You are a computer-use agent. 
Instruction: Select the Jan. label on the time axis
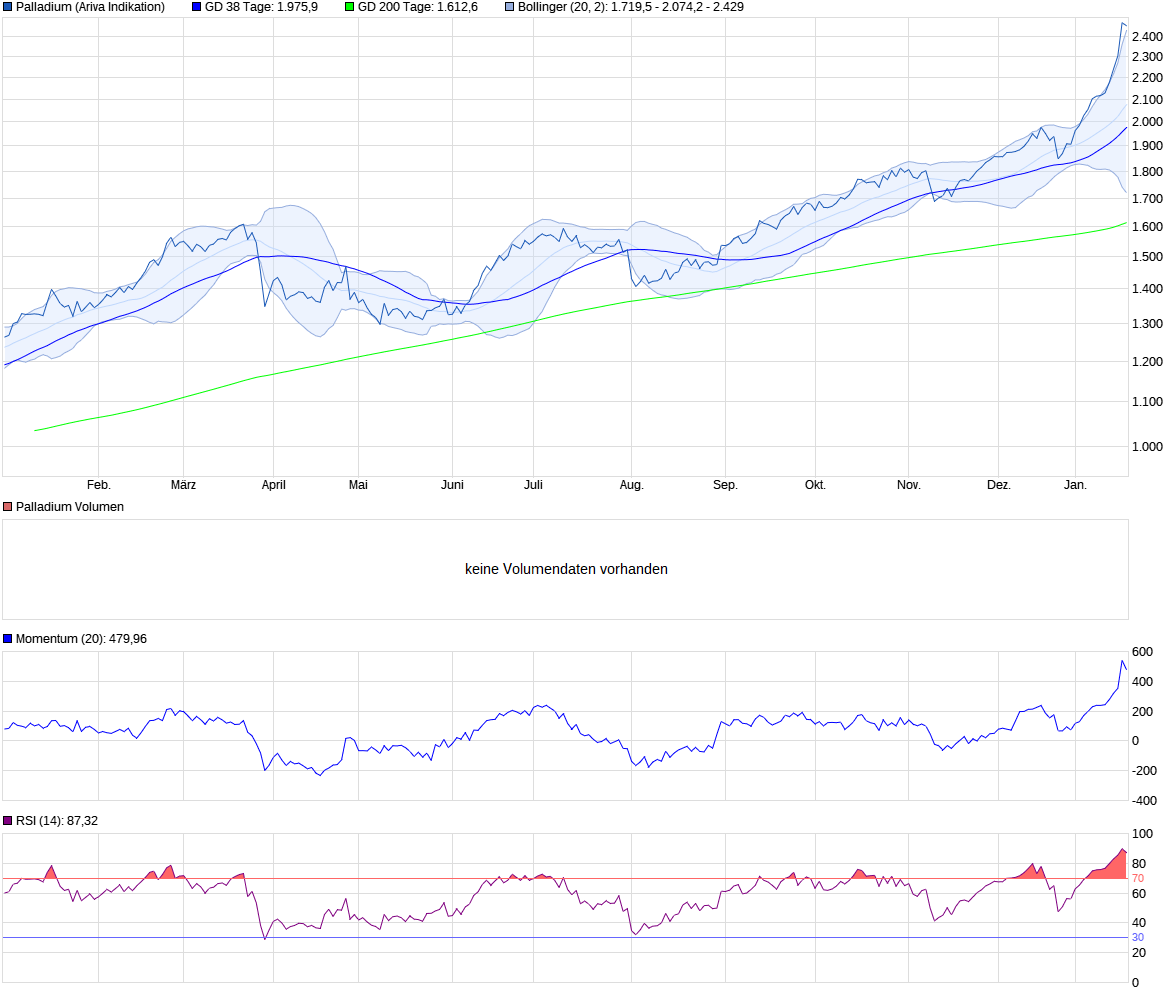[x=1074, y=484]
